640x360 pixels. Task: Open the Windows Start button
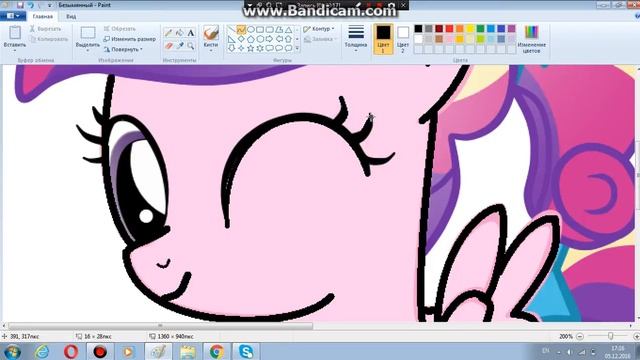[x=13, y=351]
